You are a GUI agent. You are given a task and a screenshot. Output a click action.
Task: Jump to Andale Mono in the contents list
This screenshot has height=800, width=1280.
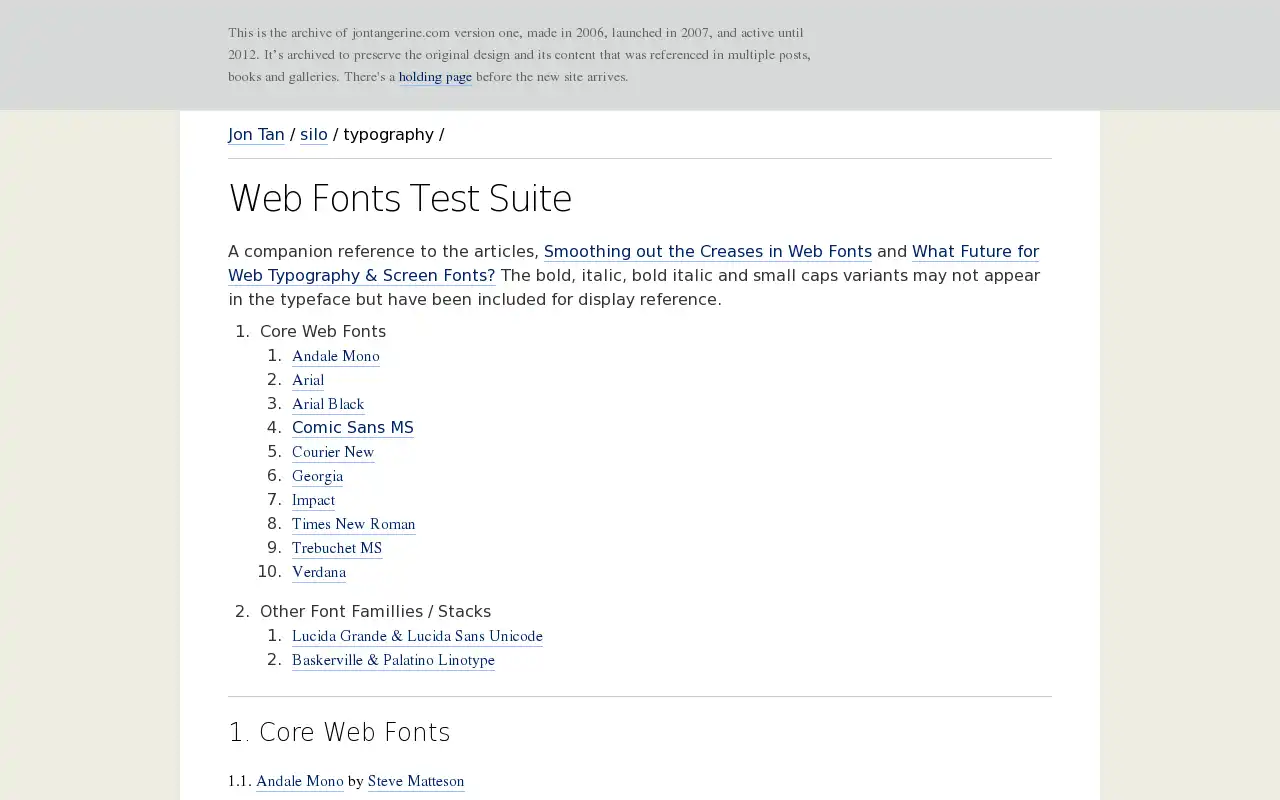point(335,356)
